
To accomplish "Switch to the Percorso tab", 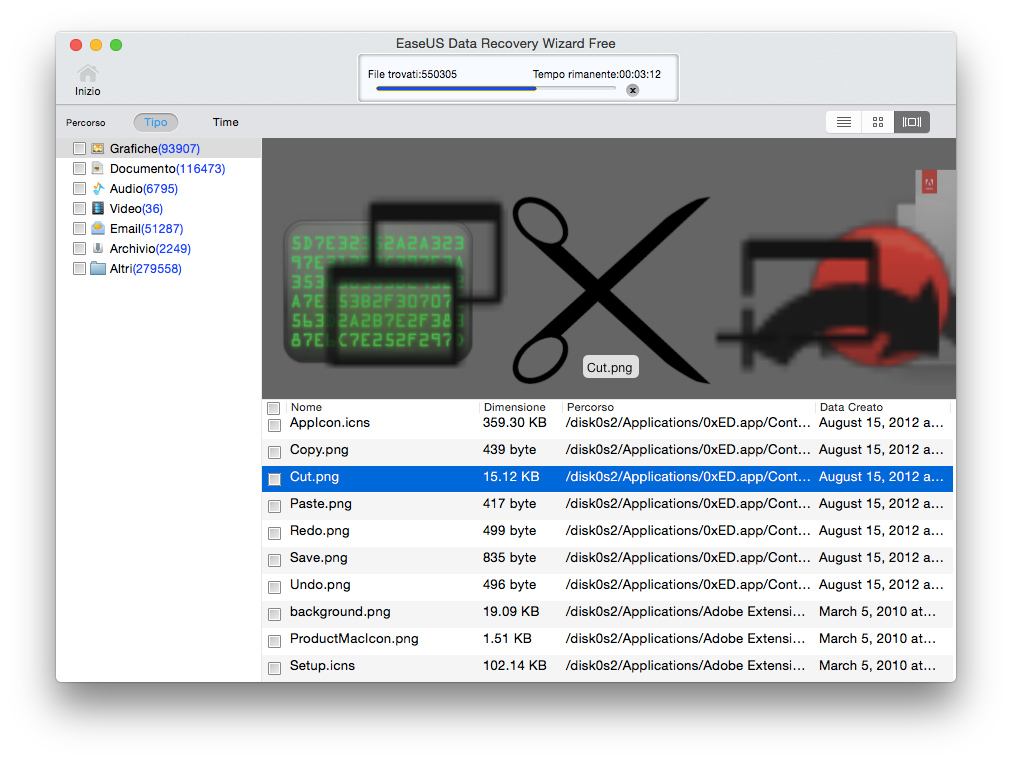I will pyautogui.click(x=85, y=123).
